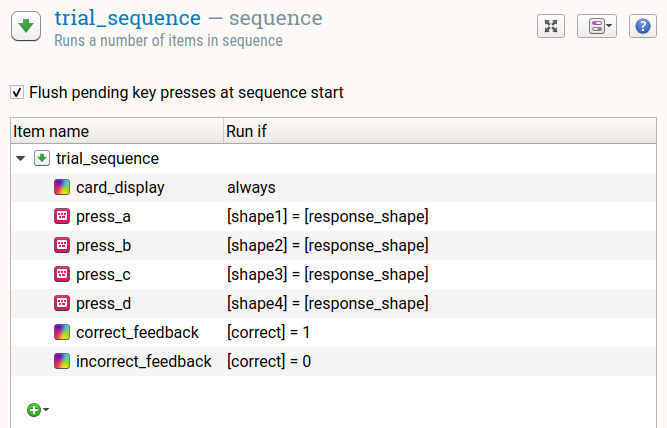The height and width of the screenshot is (428, 667).
Task: Click the 'Item name' column header
Action: coord(117,131)
